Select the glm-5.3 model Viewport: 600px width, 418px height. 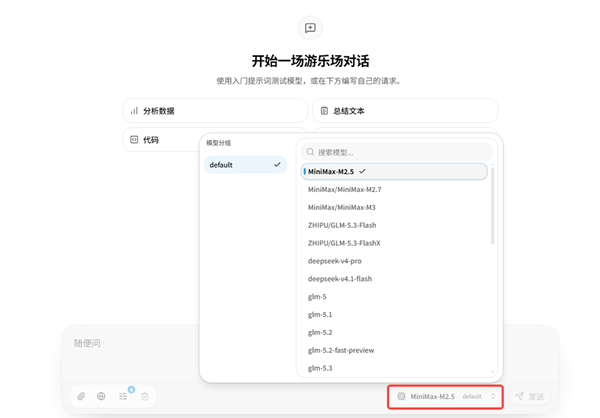pos(394,368)
